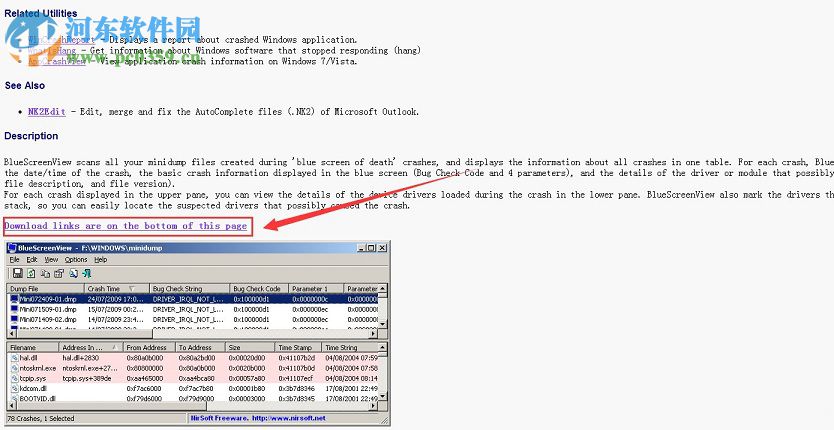Click the 0x00001b80 Size cell
Viewport: 834px width, 430px height.
(247, 388)
